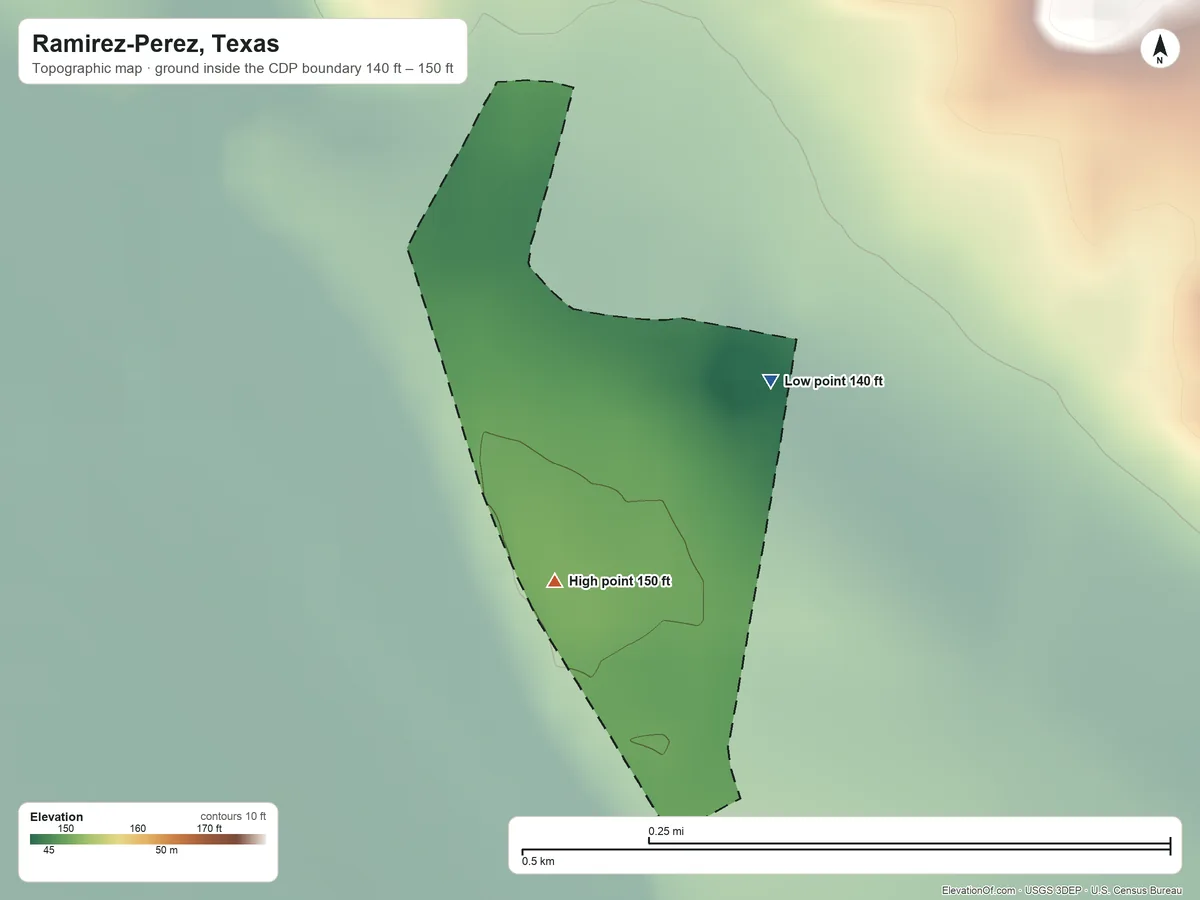The width and height of the screenshot is (1200, 900).
Task: Click the '170 ft' legend tick label
Action: pyautogui.click(x=209, y=828)
